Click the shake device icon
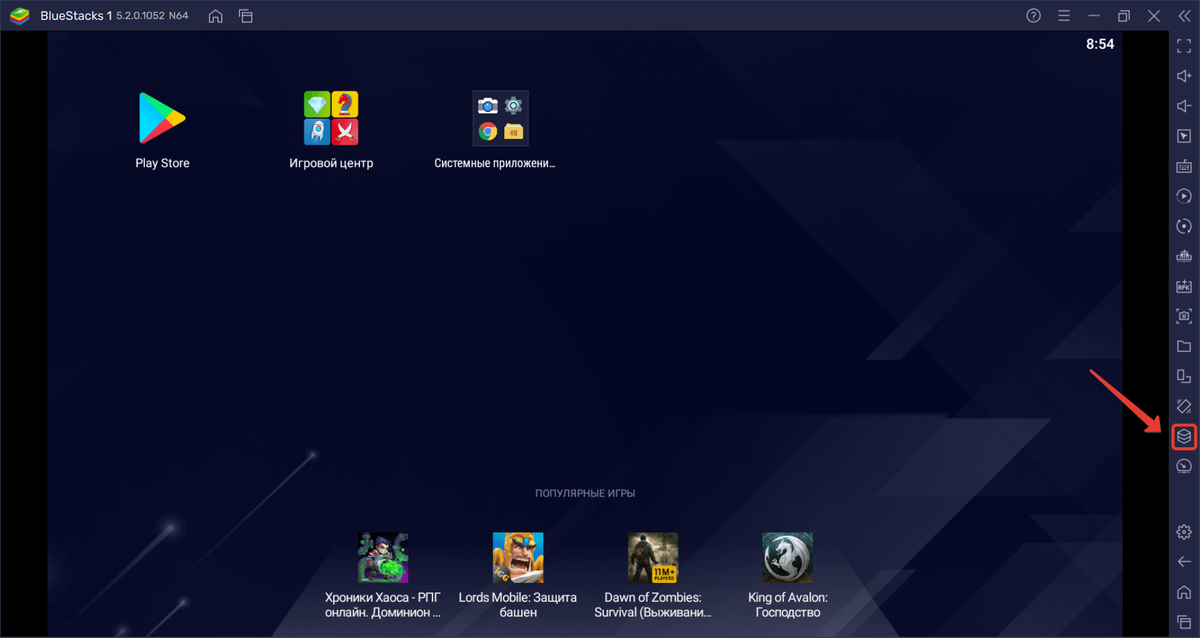 (x=1184, y=406)
